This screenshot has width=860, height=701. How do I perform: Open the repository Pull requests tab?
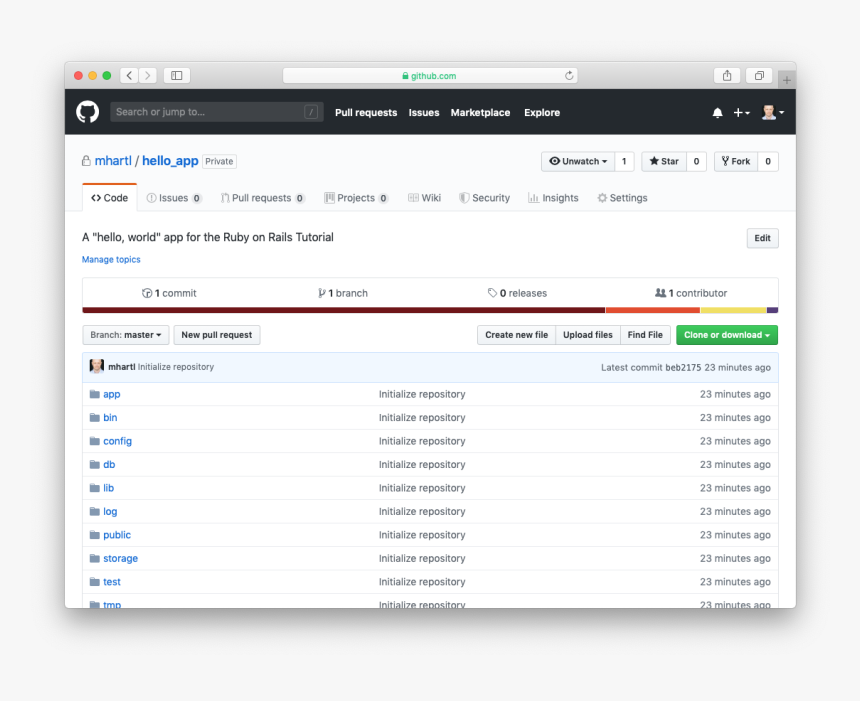[x=263, y=198]
